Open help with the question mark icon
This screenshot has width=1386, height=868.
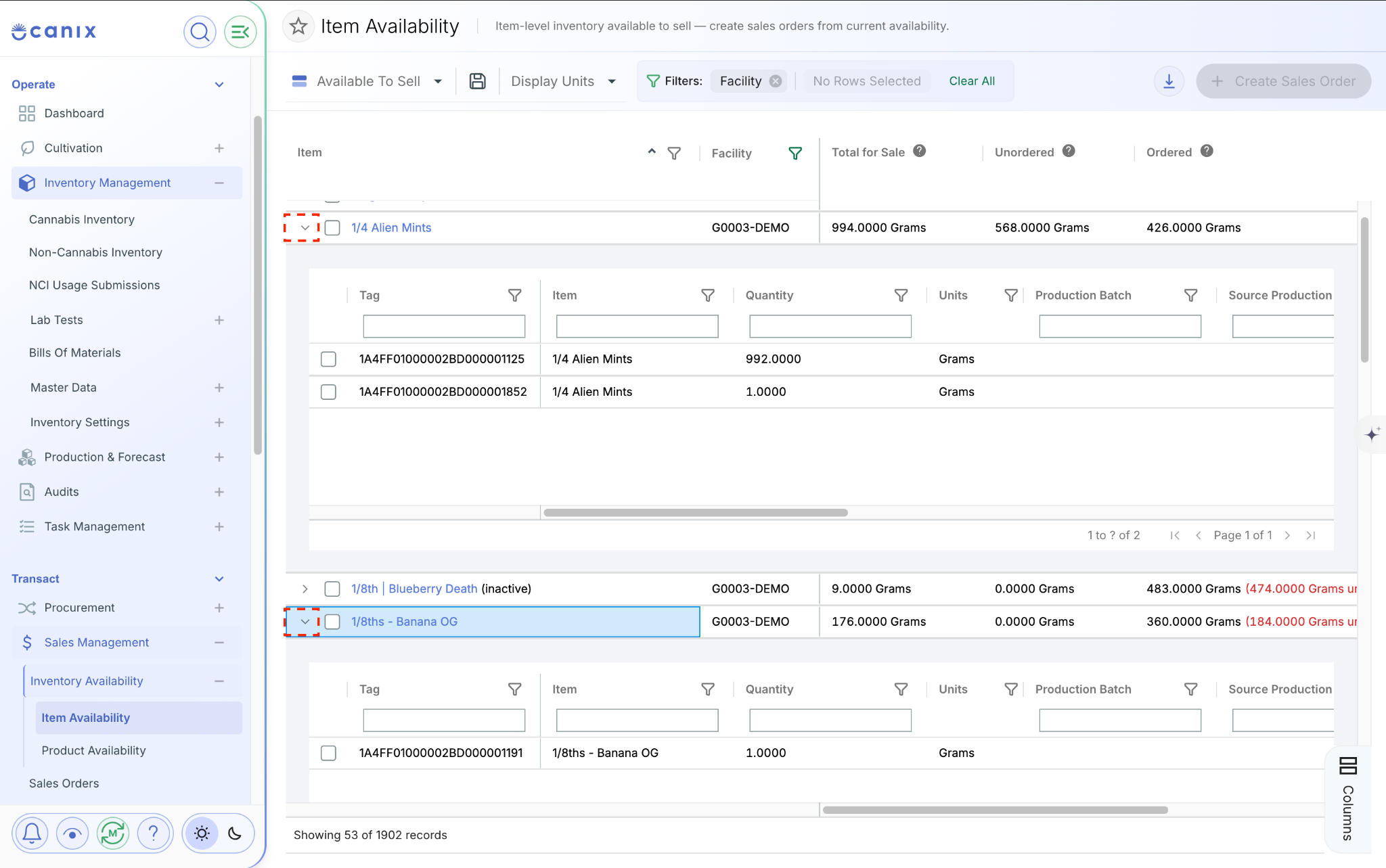click(x=154, y=833)
